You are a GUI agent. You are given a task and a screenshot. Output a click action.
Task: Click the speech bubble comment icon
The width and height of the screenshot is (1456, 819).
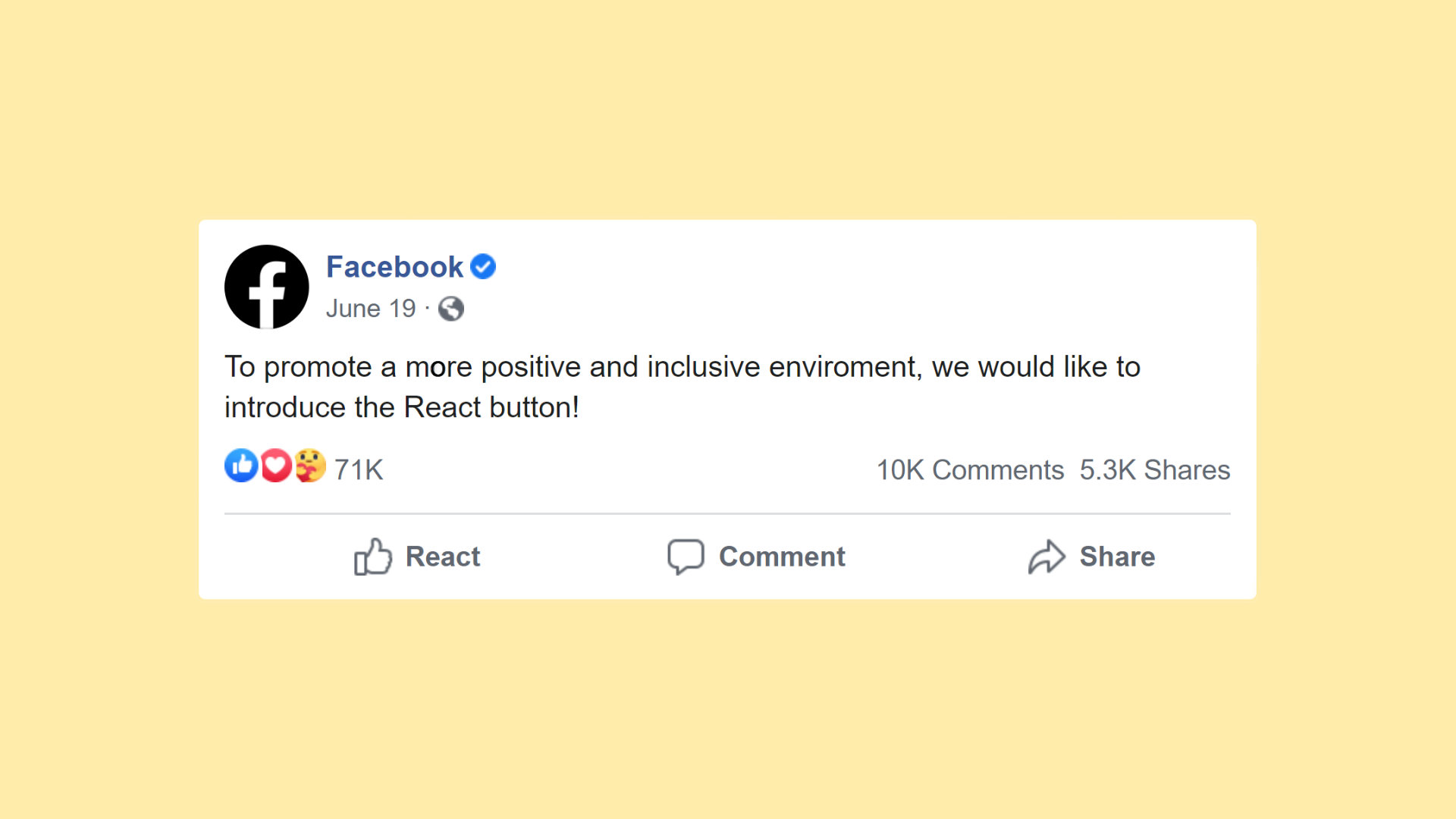point(686,557)
